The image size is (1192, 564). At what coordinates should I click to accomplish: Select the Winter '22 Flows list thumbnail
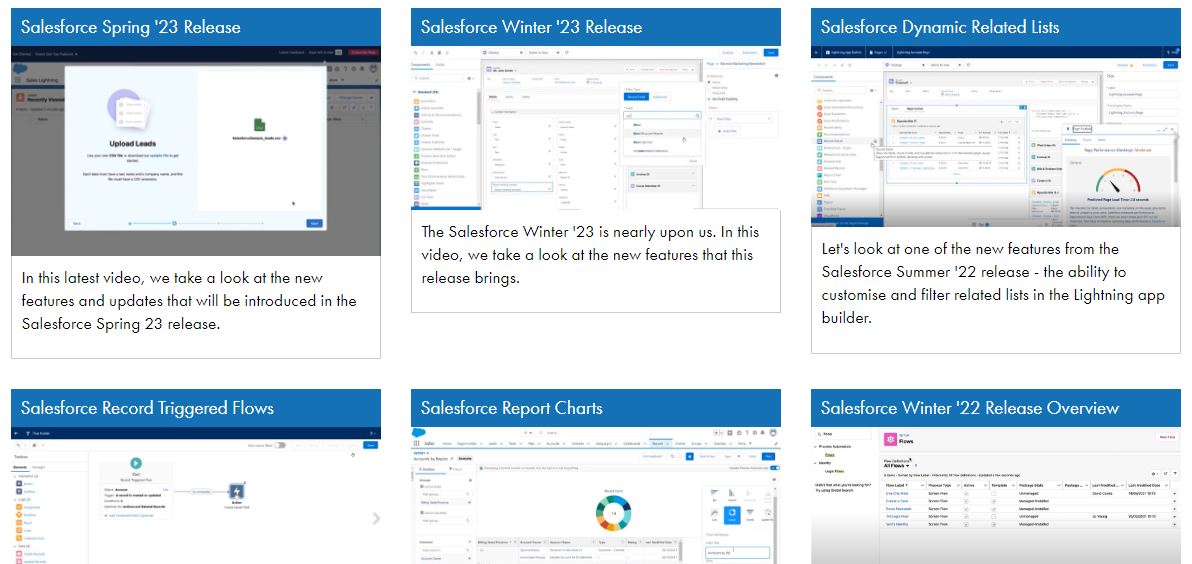pyautogui.click(x=996, y=495)
